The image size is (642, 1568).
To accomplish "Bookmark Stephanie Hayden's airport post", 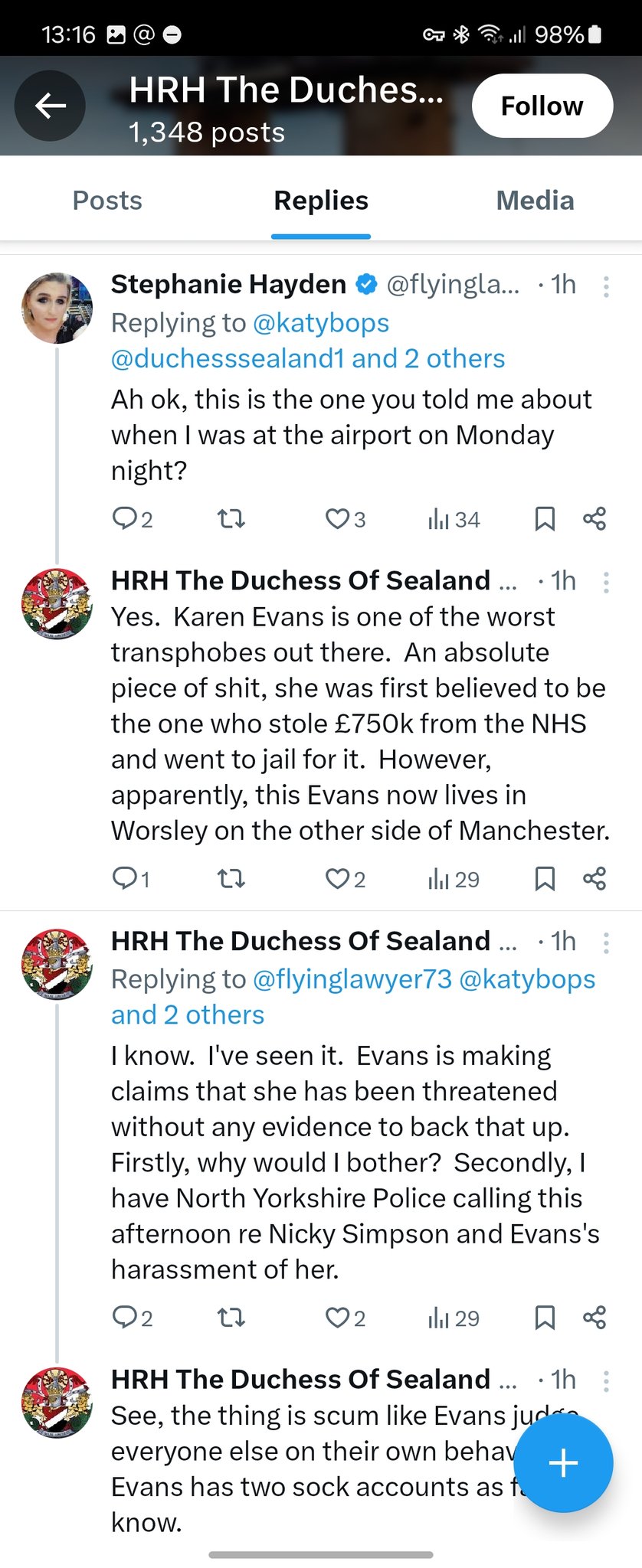I will 544,519.
